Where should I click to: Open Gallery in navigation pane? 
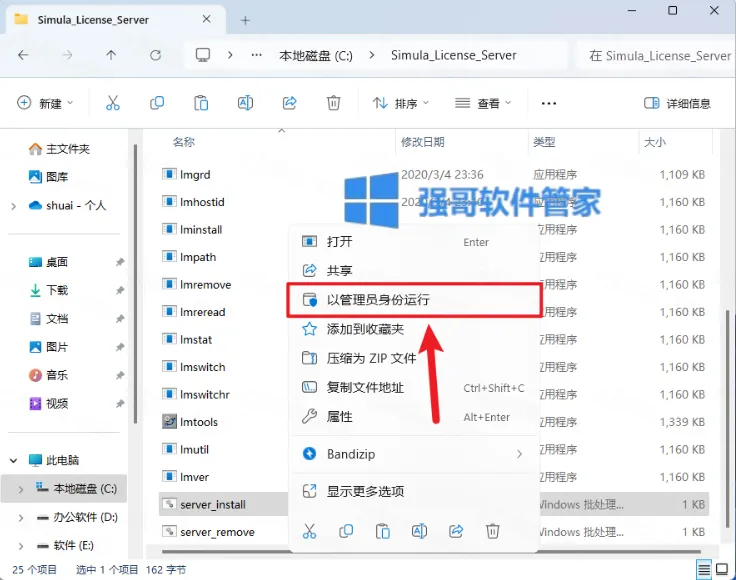click(49, 177)
